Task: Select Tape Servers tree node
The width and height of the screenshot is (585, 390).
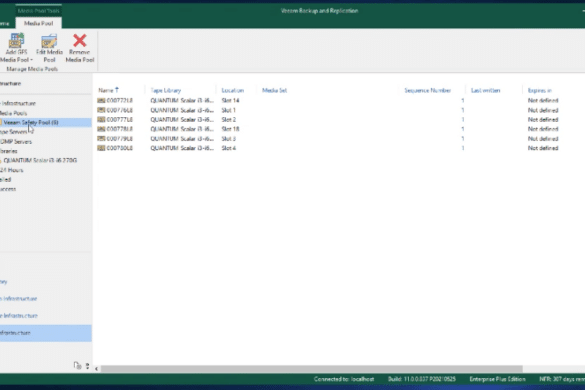Action: point(14,132)
